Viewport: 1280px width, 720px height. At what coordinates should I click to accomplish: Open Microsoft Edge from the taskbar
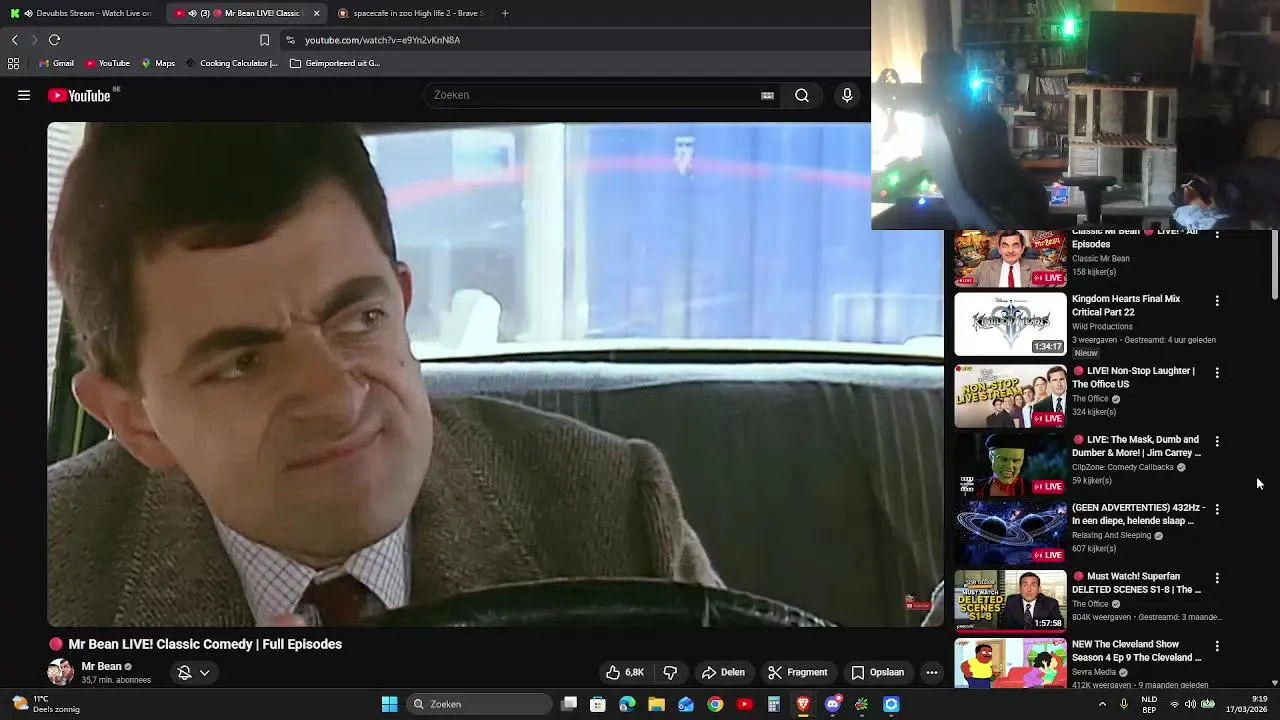point(627,704)
